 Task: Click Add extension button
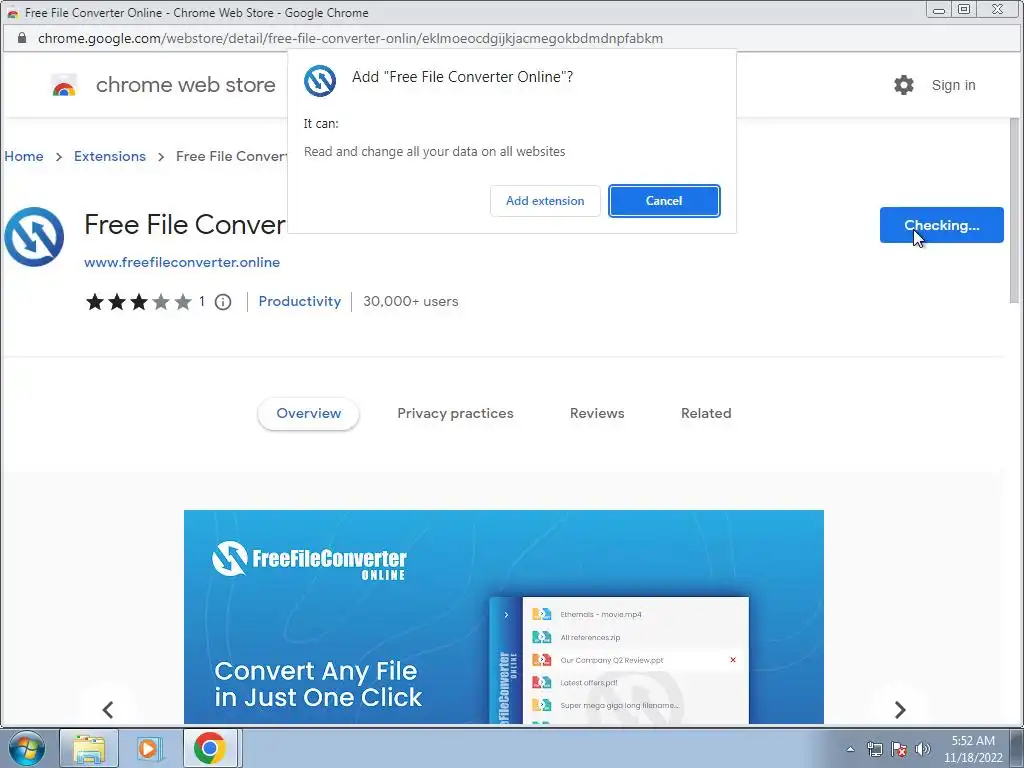pos(545,200)
